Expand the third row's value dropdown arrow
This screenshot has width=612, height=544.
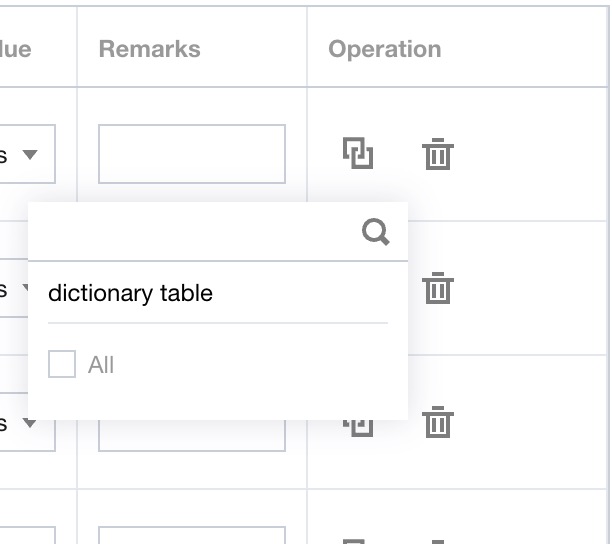(x=30, y=423)
